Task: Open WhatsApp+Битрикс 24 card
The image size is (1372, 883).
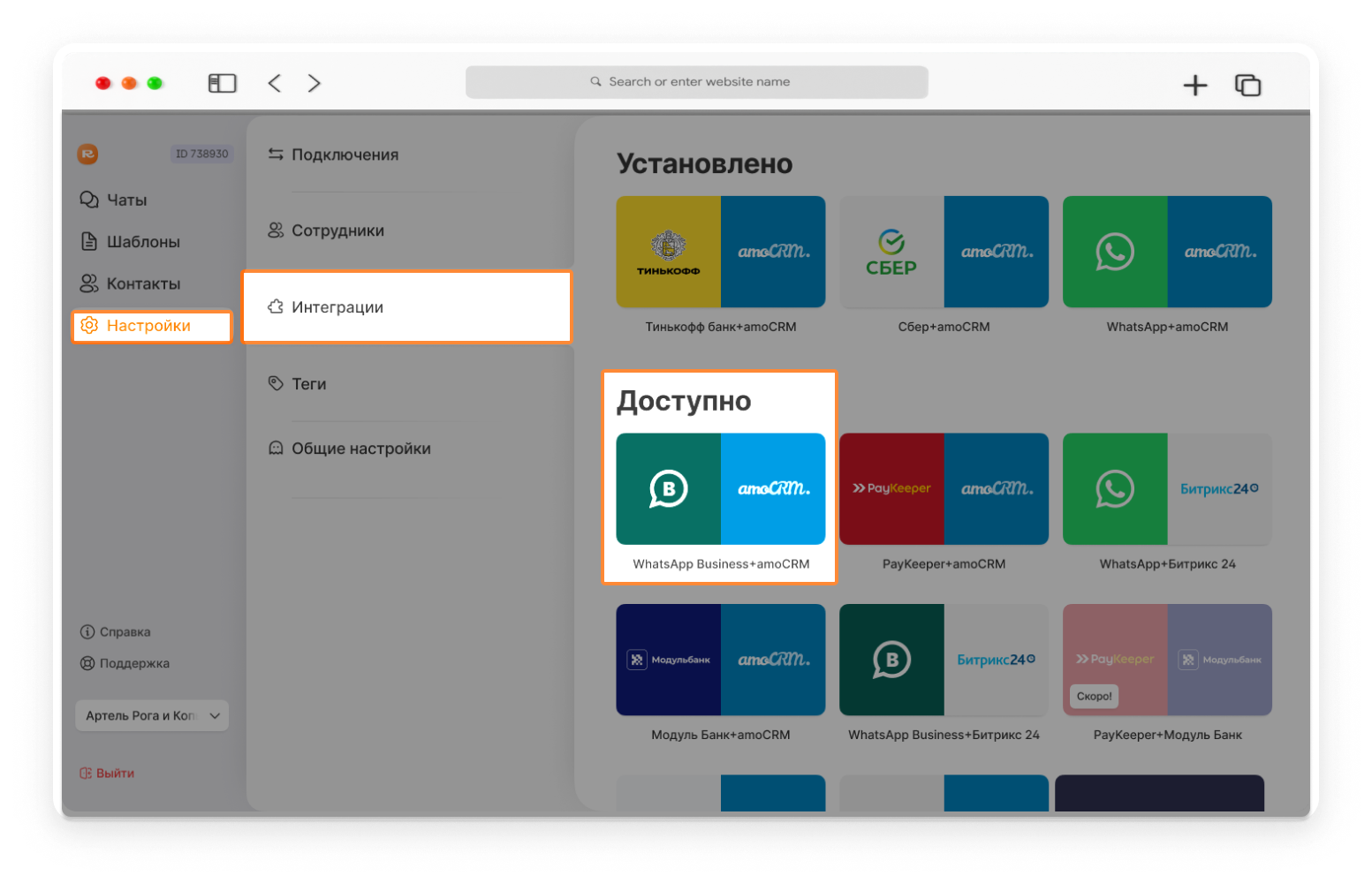Action: pos(1167,488)
